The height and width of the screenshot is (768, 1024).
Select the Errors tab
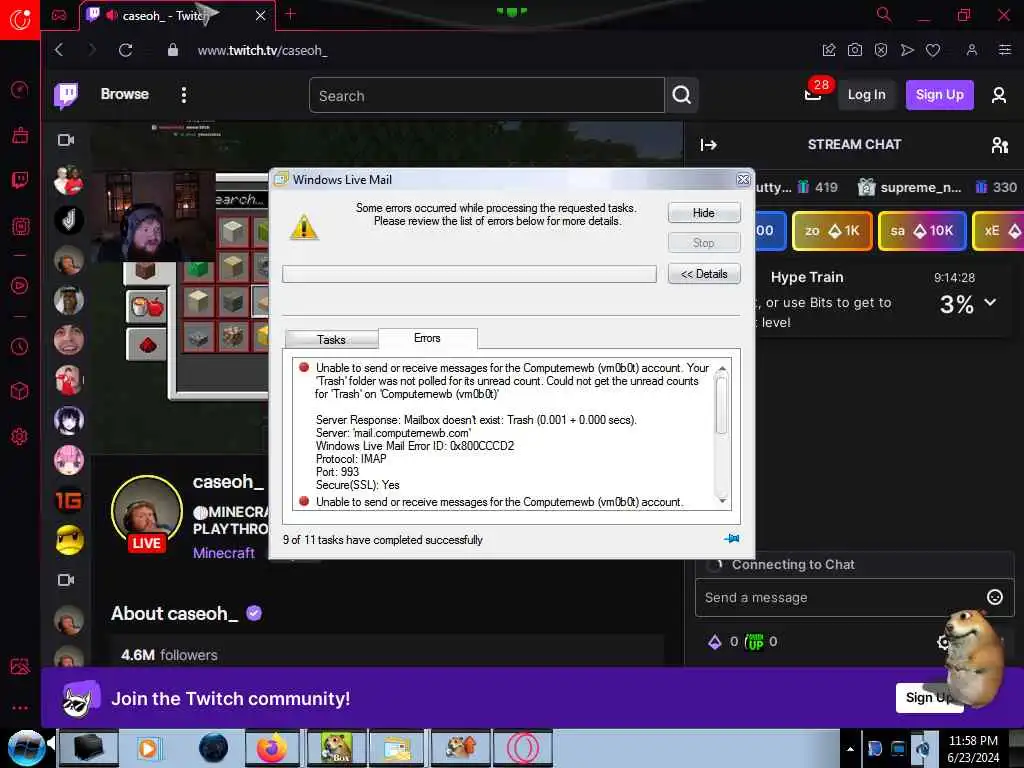(427, 338)
